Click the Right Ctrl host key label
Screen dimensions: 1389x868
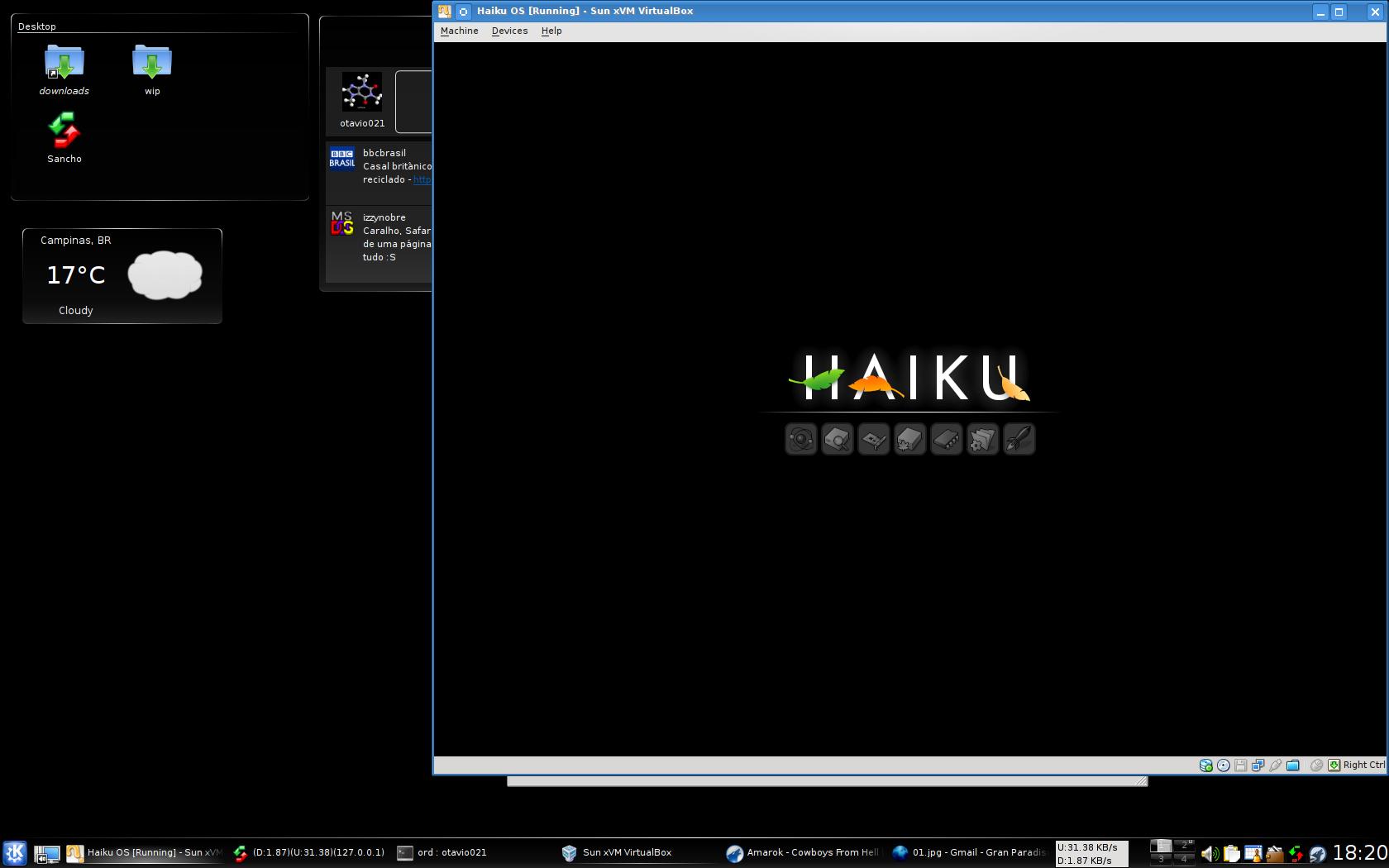(x=1364, y=765)
